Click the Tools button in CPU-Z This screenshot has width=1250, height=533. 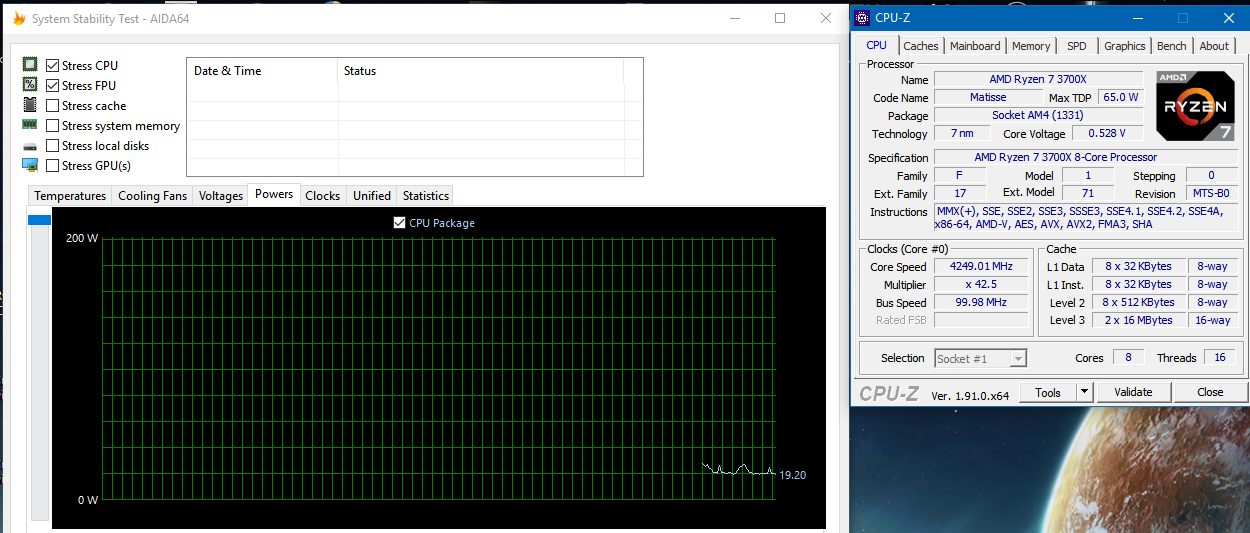[x=1048, y=392]
